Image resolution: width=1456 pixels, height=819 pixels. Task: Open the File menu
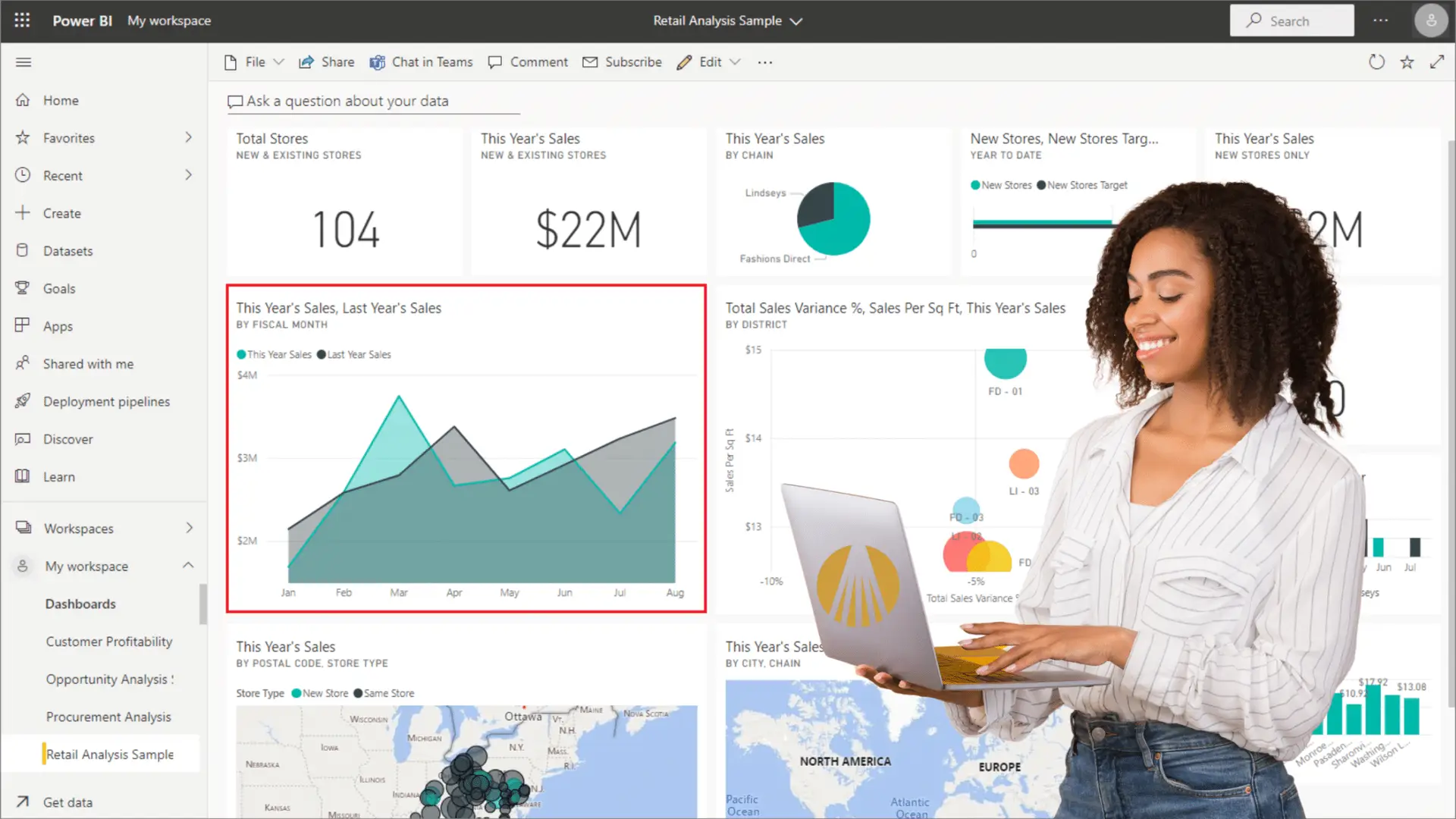(254, 62)
